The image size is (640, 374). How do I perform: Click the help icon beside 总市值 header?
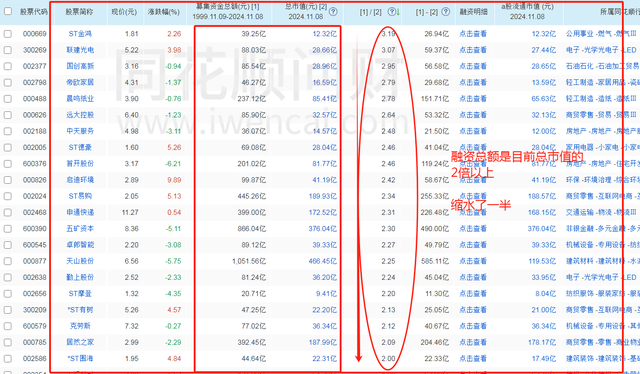pyautogui.click(x=333, y=12)
